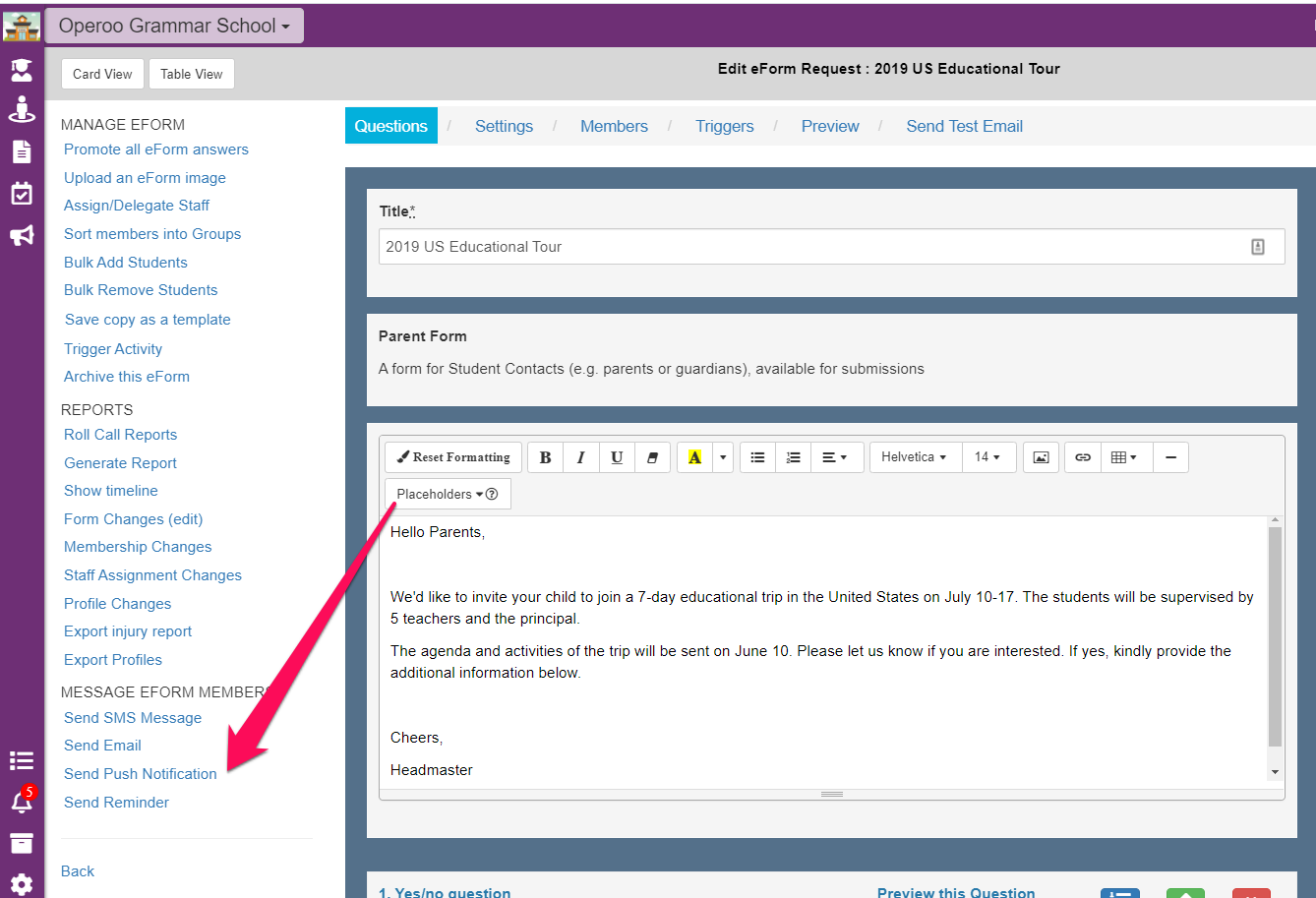The width and height of the screenshot is (1316, 898).
Task: Toggle the unordered bullet list
Action: [757, 457]
